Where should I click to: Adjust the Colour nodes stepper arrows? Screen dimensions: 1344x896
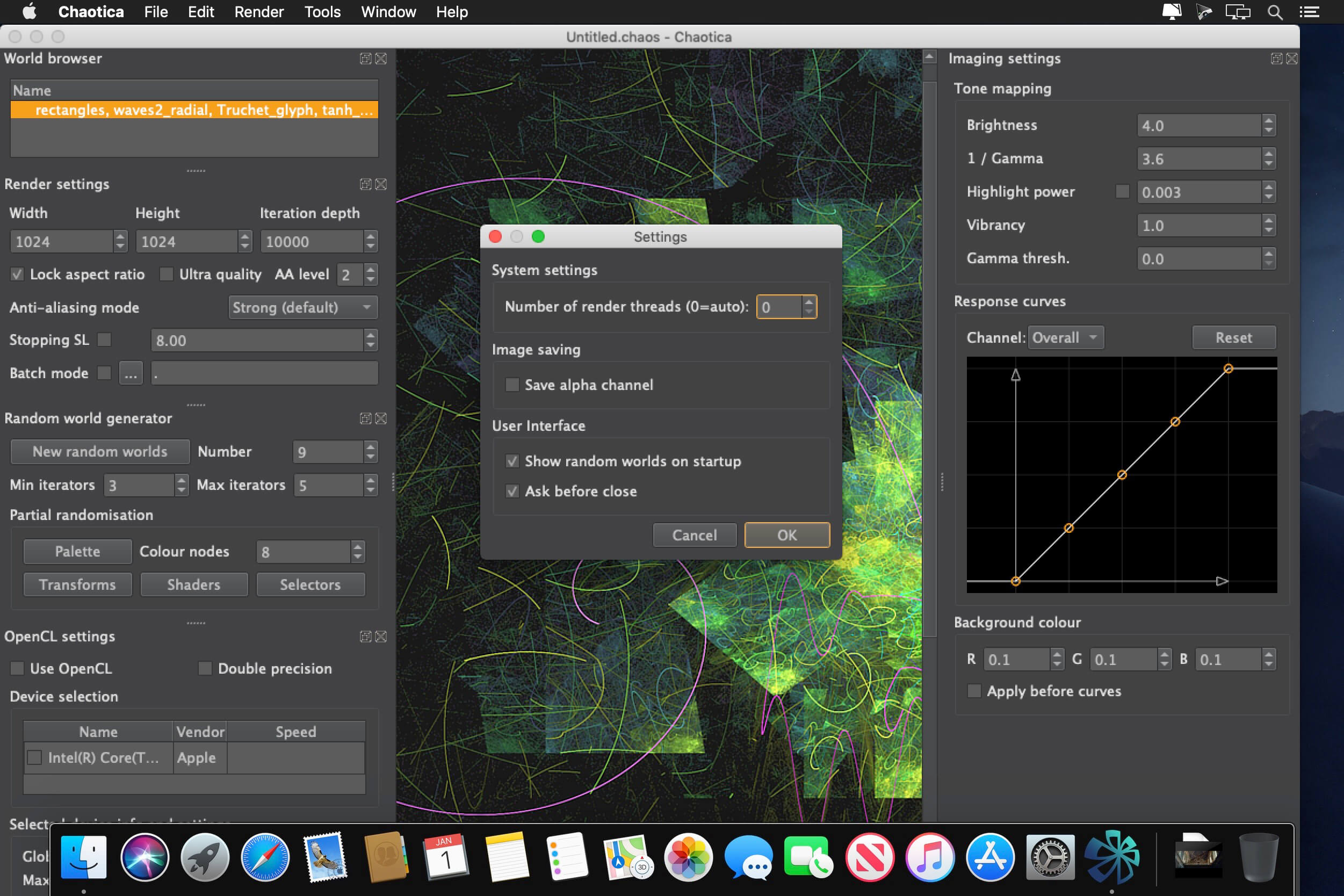(358, 552)
